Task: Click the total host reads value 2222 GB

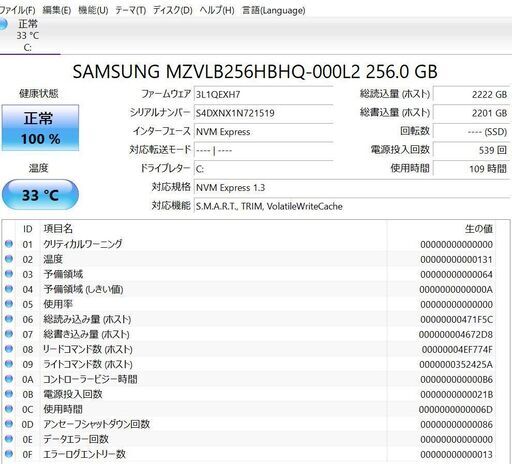Action: point(471,95)
